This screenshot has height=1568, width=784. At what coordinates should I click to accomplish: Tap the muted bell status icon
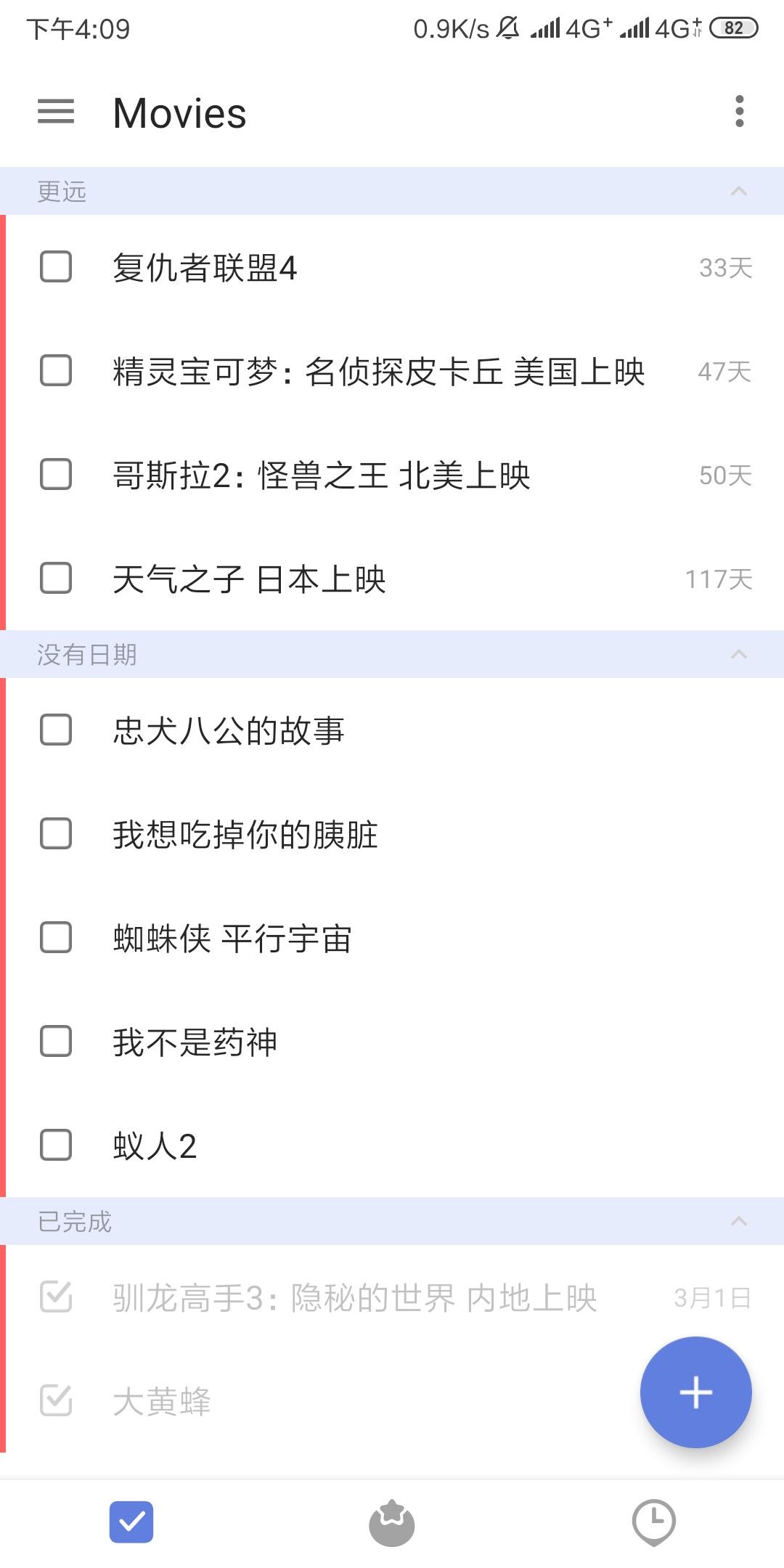coord(508,28)
